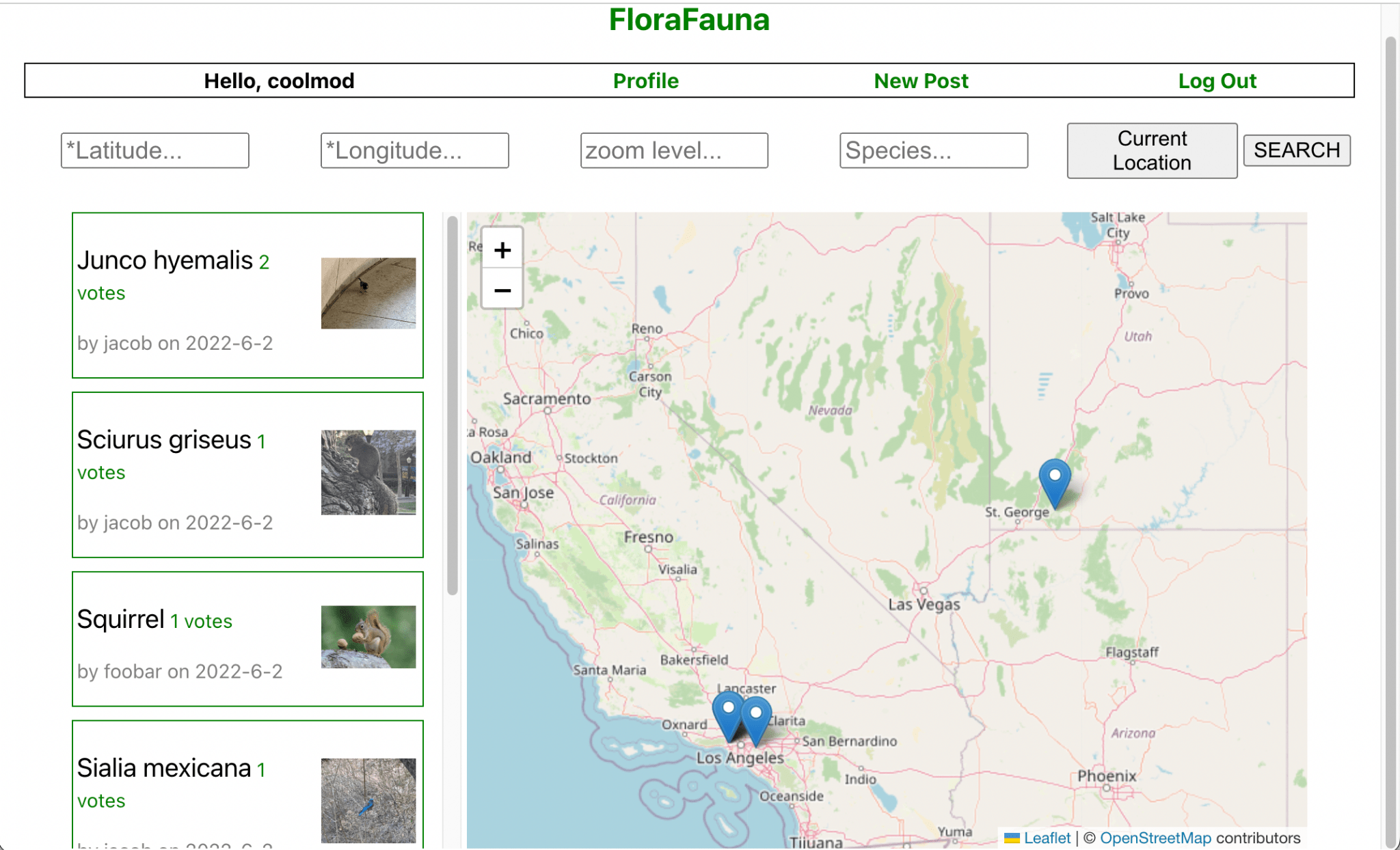1400x850 pixels.
Task: Open the New Post page
Action: 921,81
